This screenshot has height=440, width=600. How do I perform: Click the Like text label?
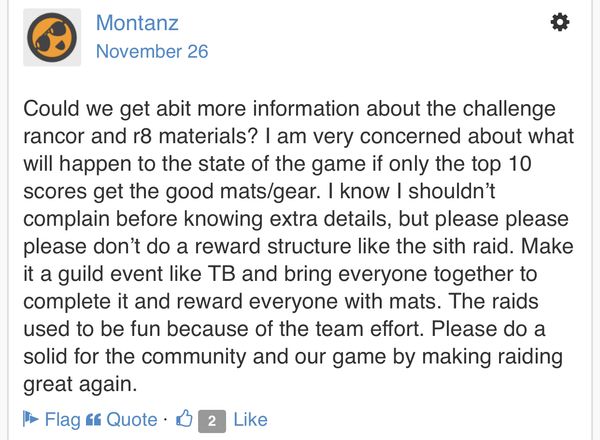249,420
